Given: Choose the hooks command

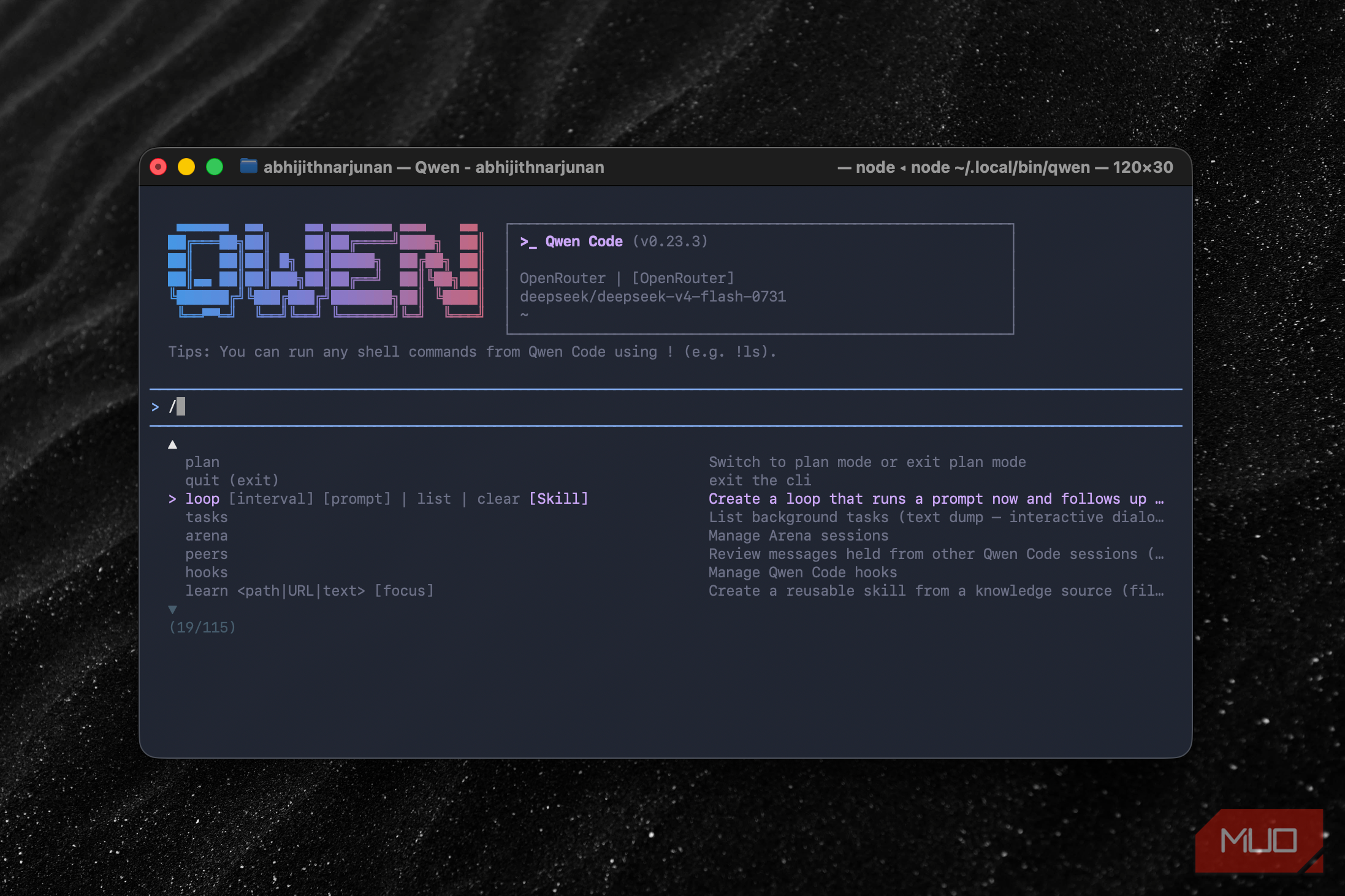Looking at the screenshot, I should click(x=207, y=572).
